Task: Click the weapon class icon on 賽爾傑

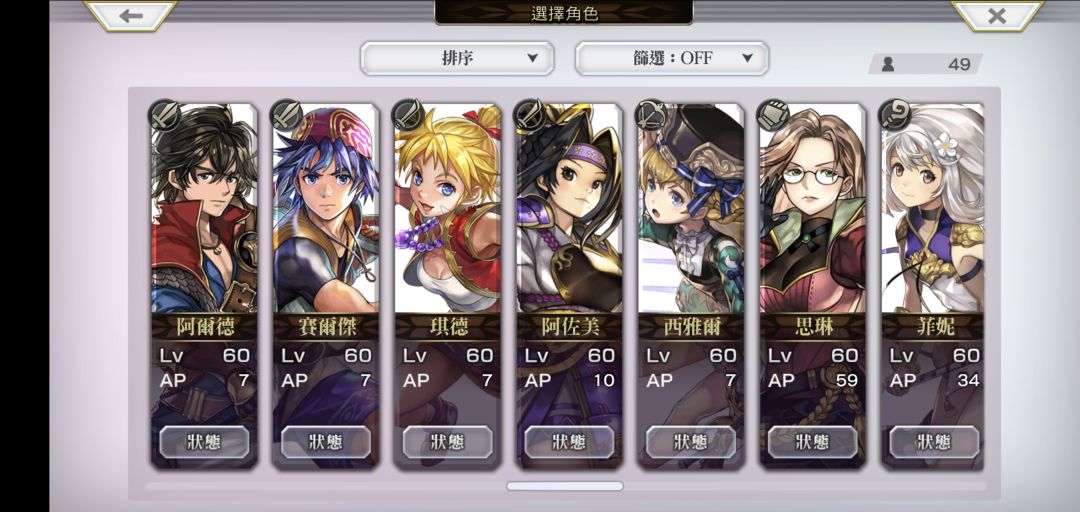Action: (286, 115)
